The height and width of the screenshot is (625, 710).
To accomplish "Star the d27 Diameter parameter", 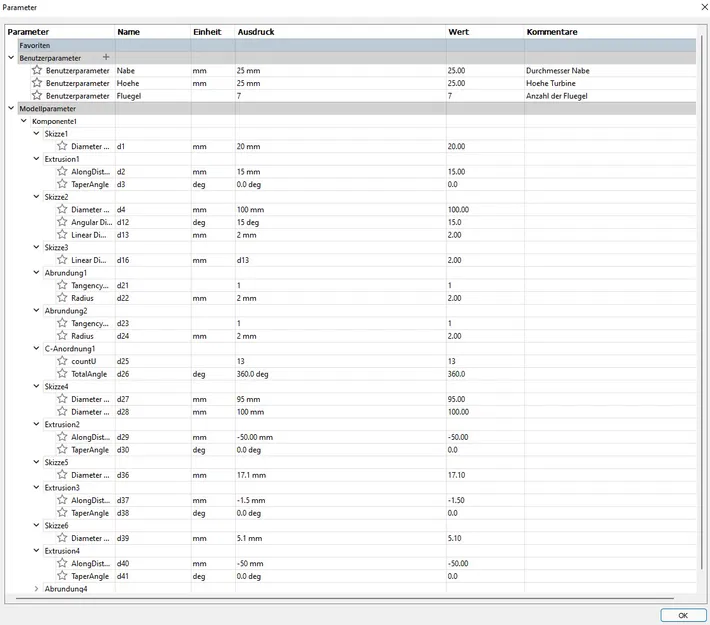I will [62, 399].
